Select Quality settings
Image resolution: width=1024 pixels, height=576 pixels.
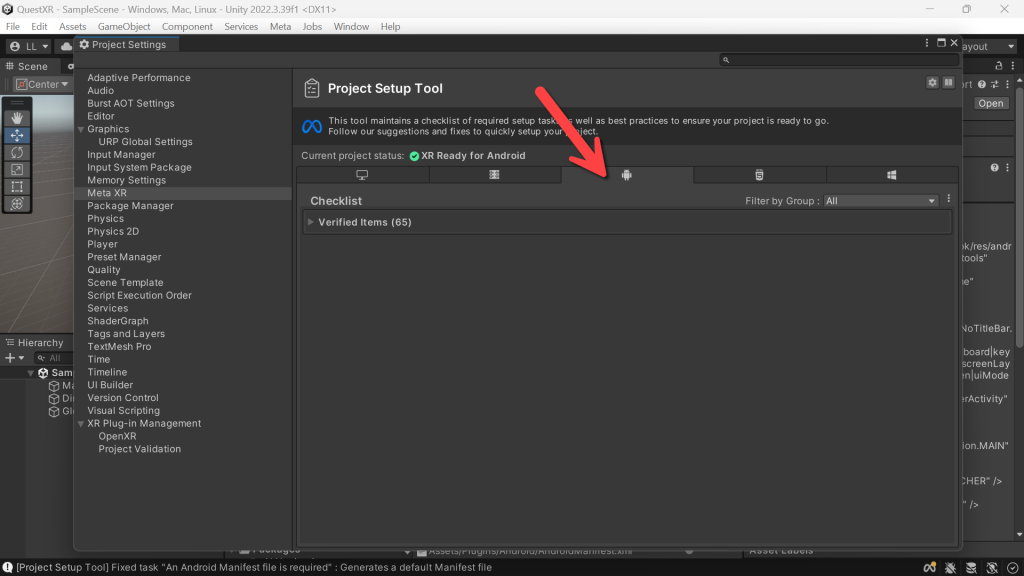tap(104, 270)
